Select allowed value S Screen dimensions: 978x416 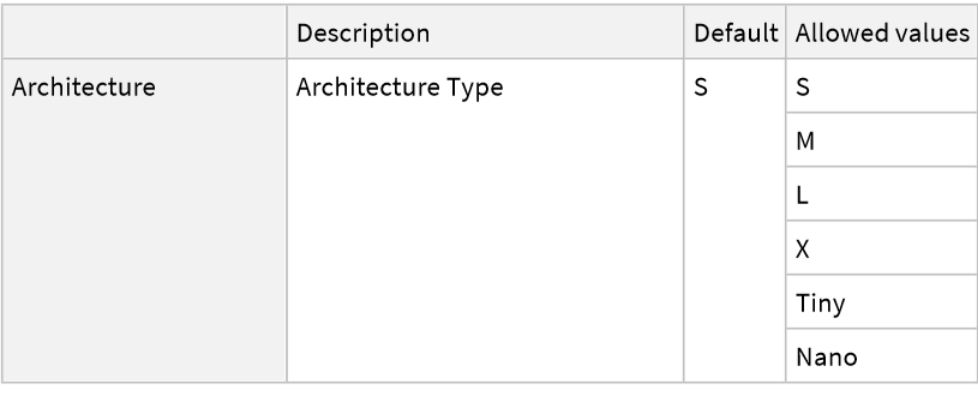click(802, 87)
